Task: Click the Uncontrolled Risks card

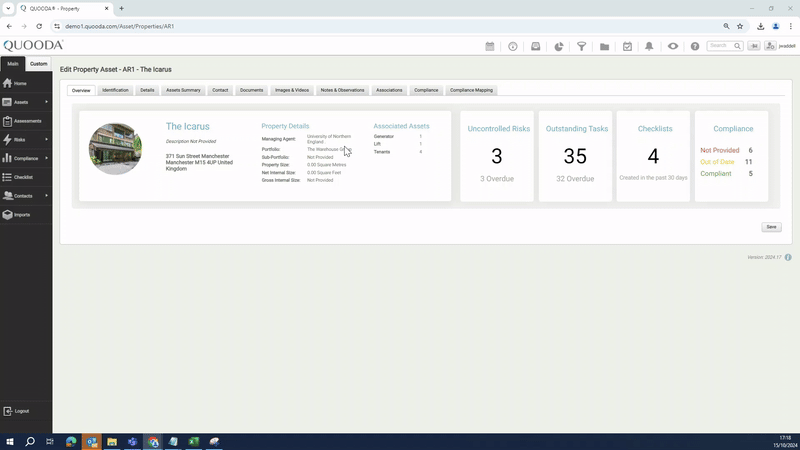Action: [497, 156]
